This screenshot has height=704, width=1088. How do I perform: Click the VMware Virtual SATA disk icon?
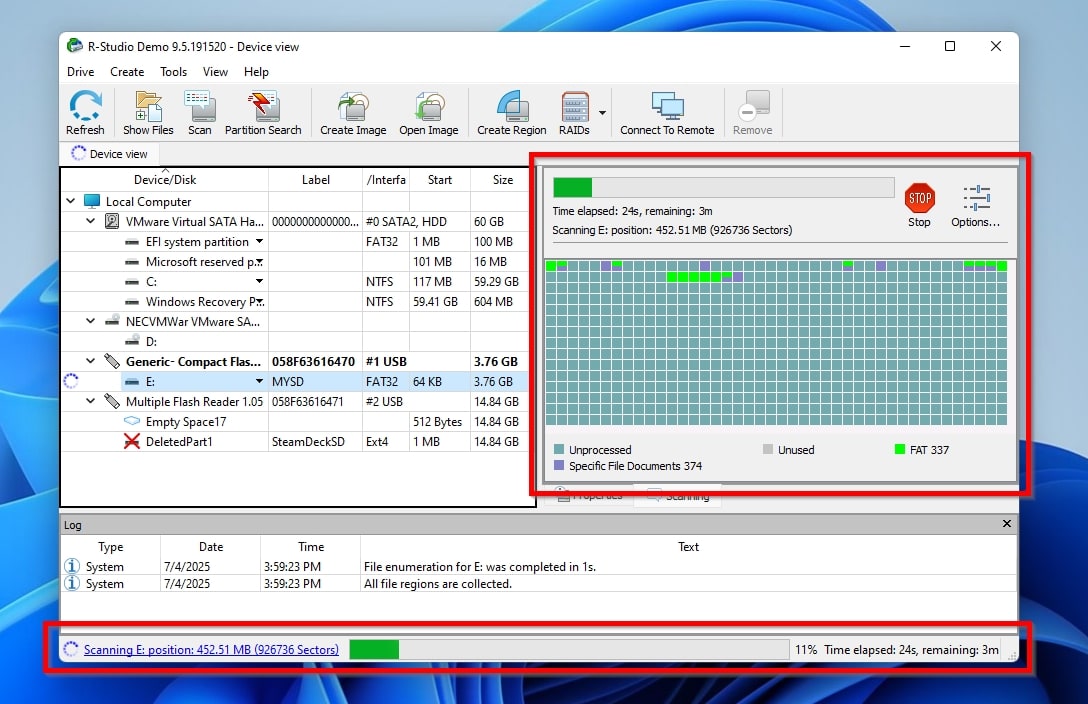(112, 221)
